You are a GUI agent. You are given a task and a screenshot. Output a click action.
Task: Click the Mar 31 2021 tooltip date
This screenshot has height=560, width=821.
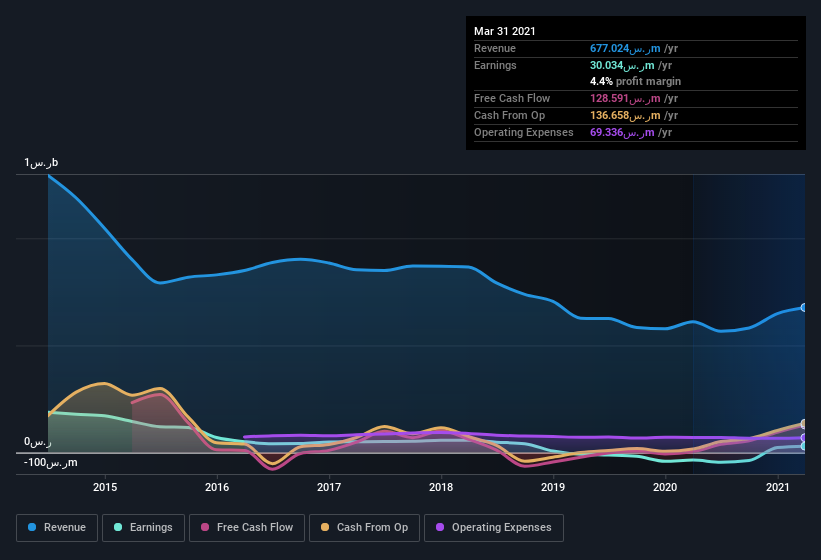click(505, 31)
